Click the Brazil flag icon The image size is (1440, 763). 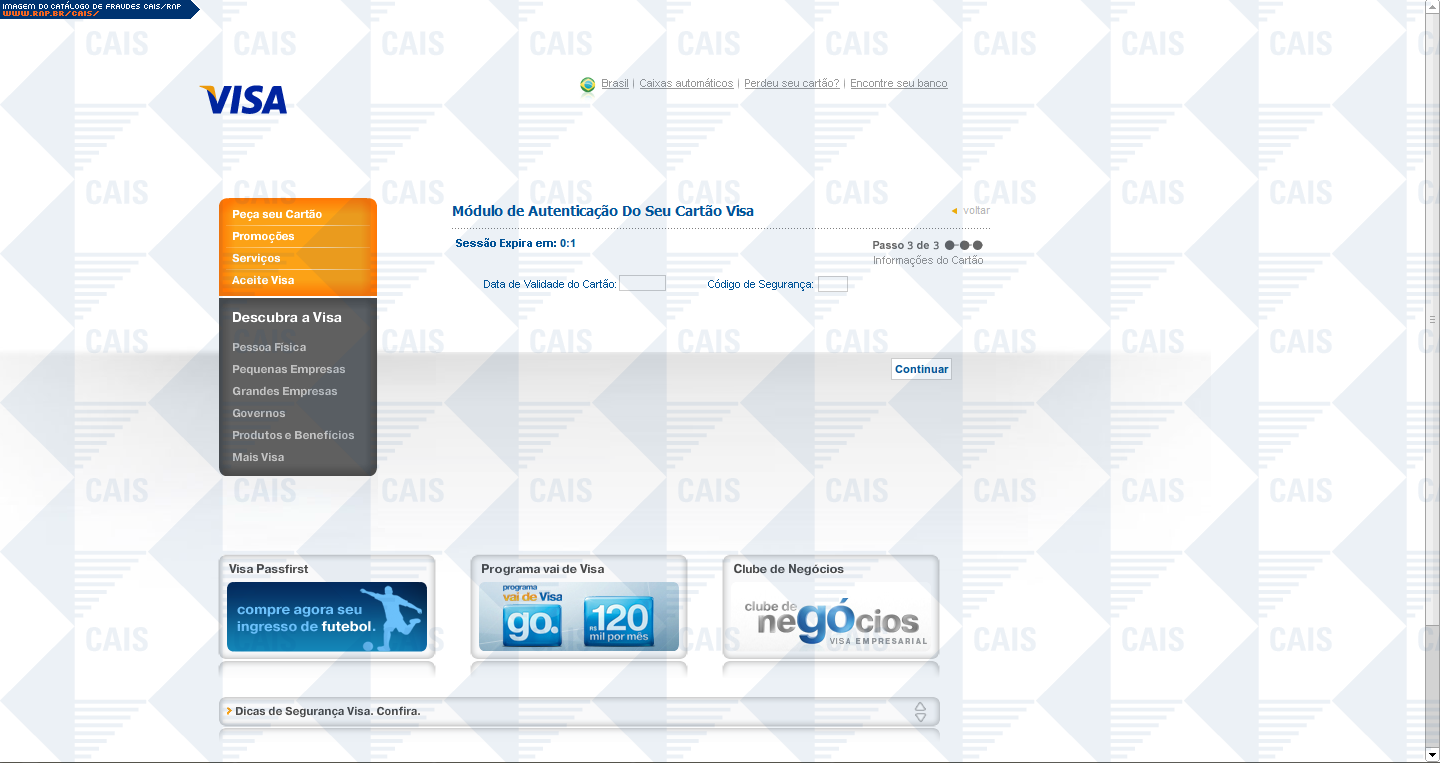588,85
